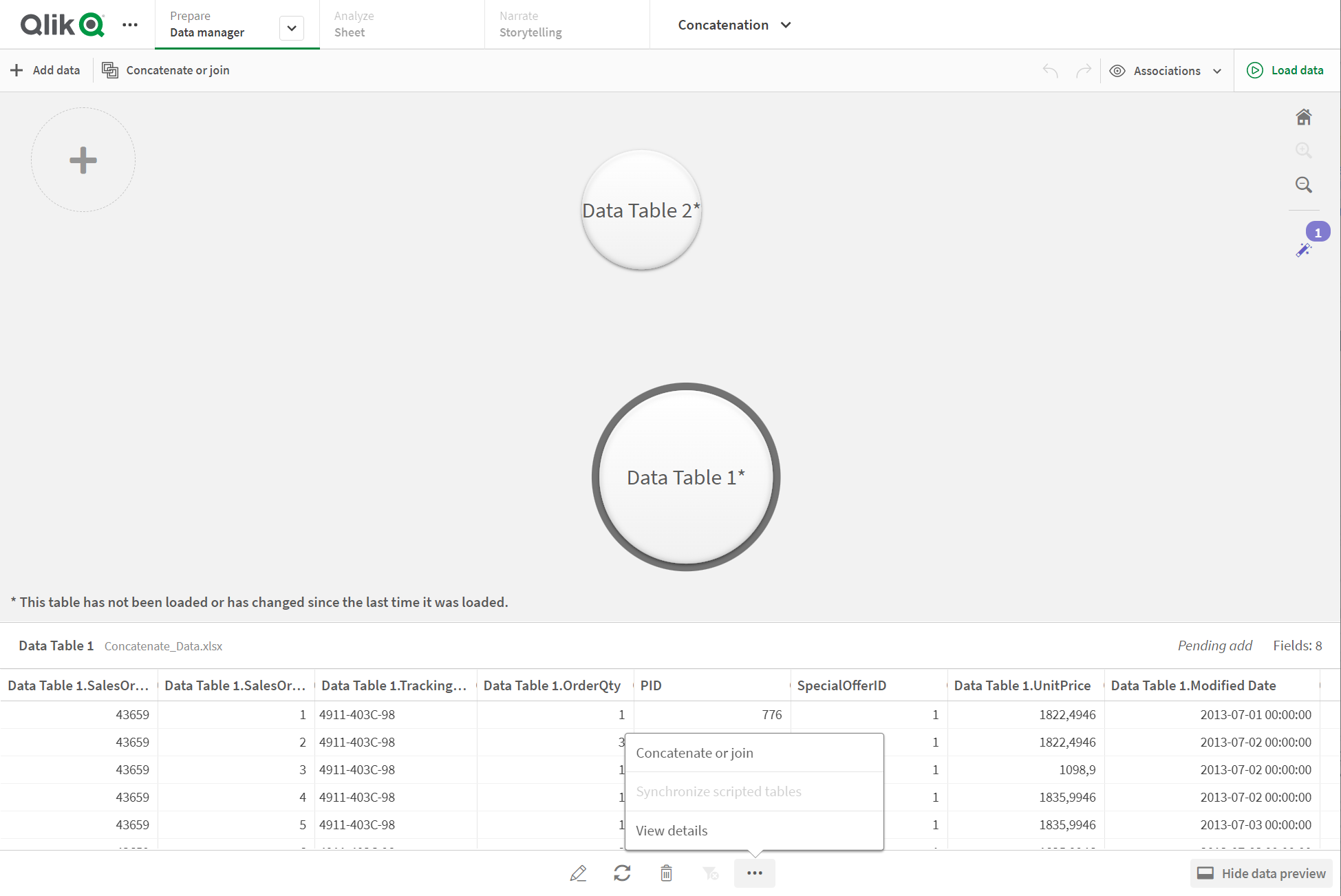Click the Concatenate or join button
1341x896 pixels.
[x=695, y=752]
